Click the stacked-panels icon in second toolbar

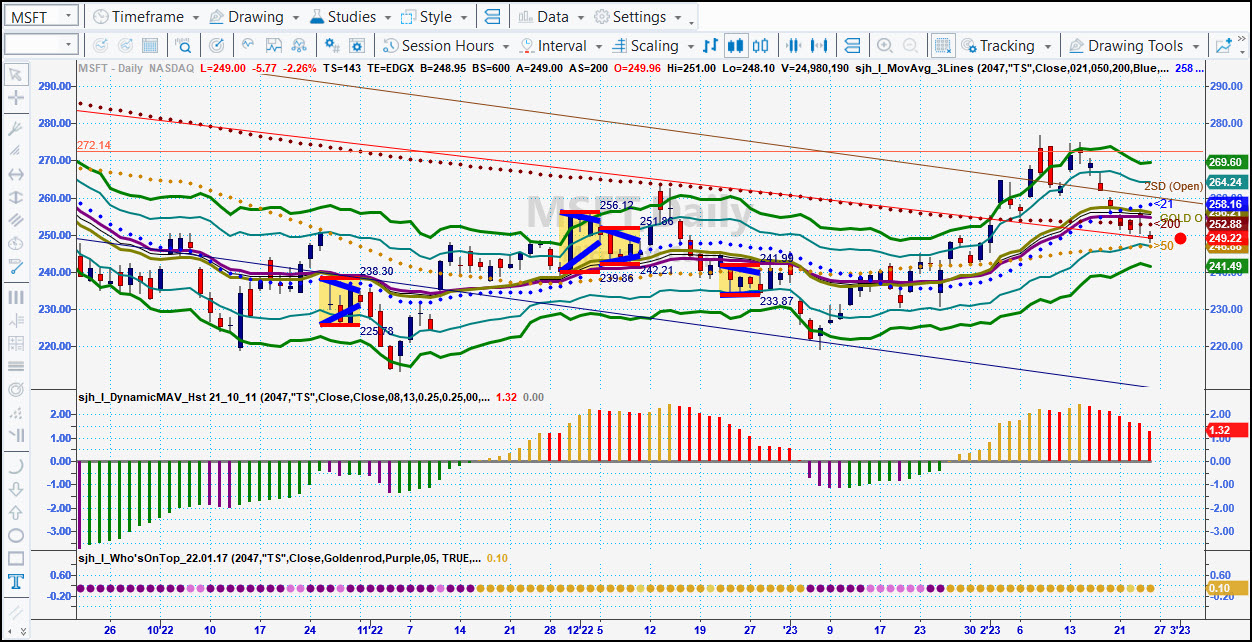point(852,46)
